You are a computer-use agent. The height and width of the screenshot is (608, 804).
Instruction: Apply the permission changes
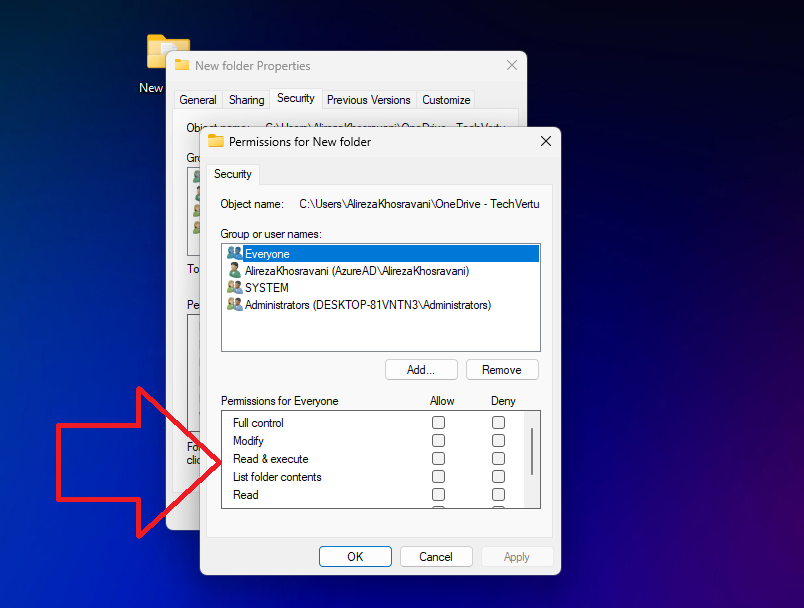(x=517, y=556)
